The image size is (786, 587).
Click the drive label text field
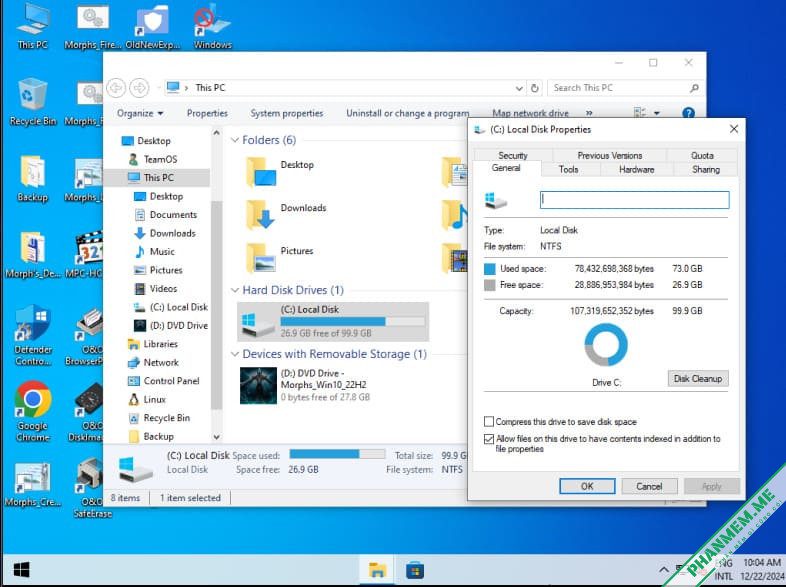pos(635,200)
